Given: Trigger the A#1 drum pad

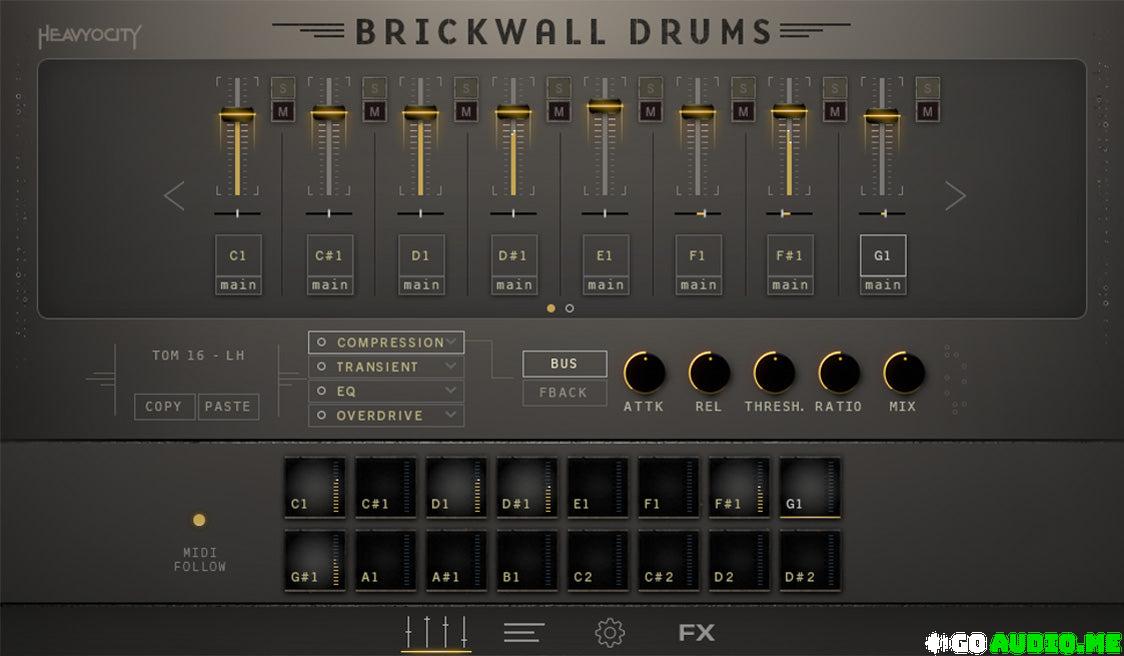Looking at the screenshot, I should 456,561.
